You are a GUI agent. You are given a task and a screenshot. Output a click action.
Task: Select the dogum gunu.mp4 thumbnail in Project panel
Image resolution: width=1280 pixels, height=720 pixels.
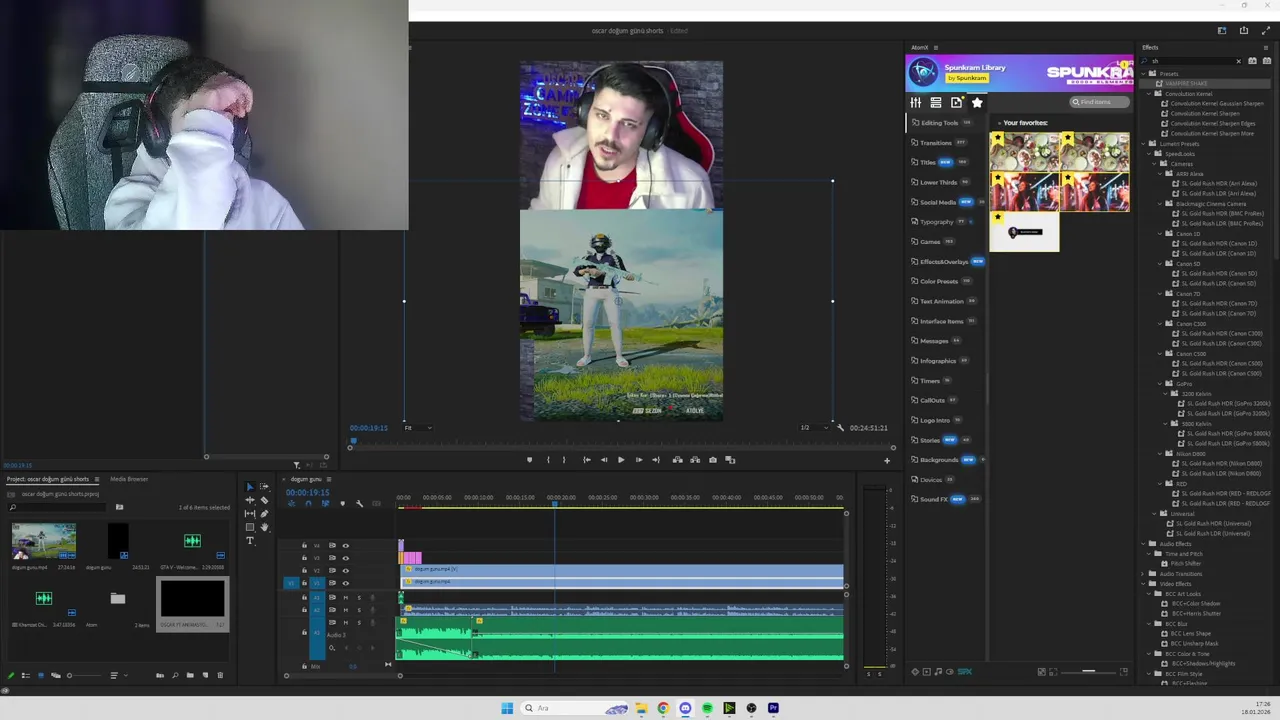tap(43, 541)
